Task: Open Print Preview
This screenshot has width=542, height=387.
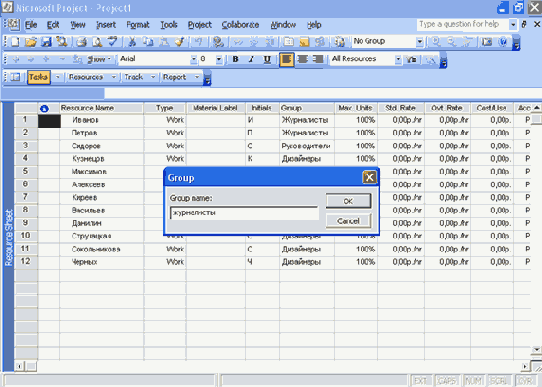Action: [97, 42]
